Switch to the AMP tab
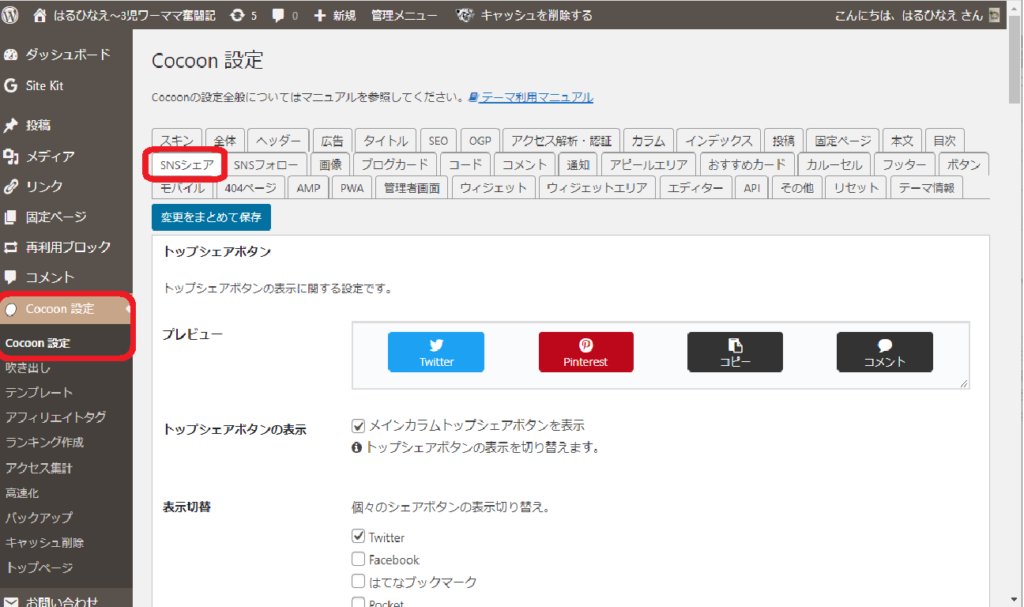Viewport: 1024px width, 607px height. 308,188
